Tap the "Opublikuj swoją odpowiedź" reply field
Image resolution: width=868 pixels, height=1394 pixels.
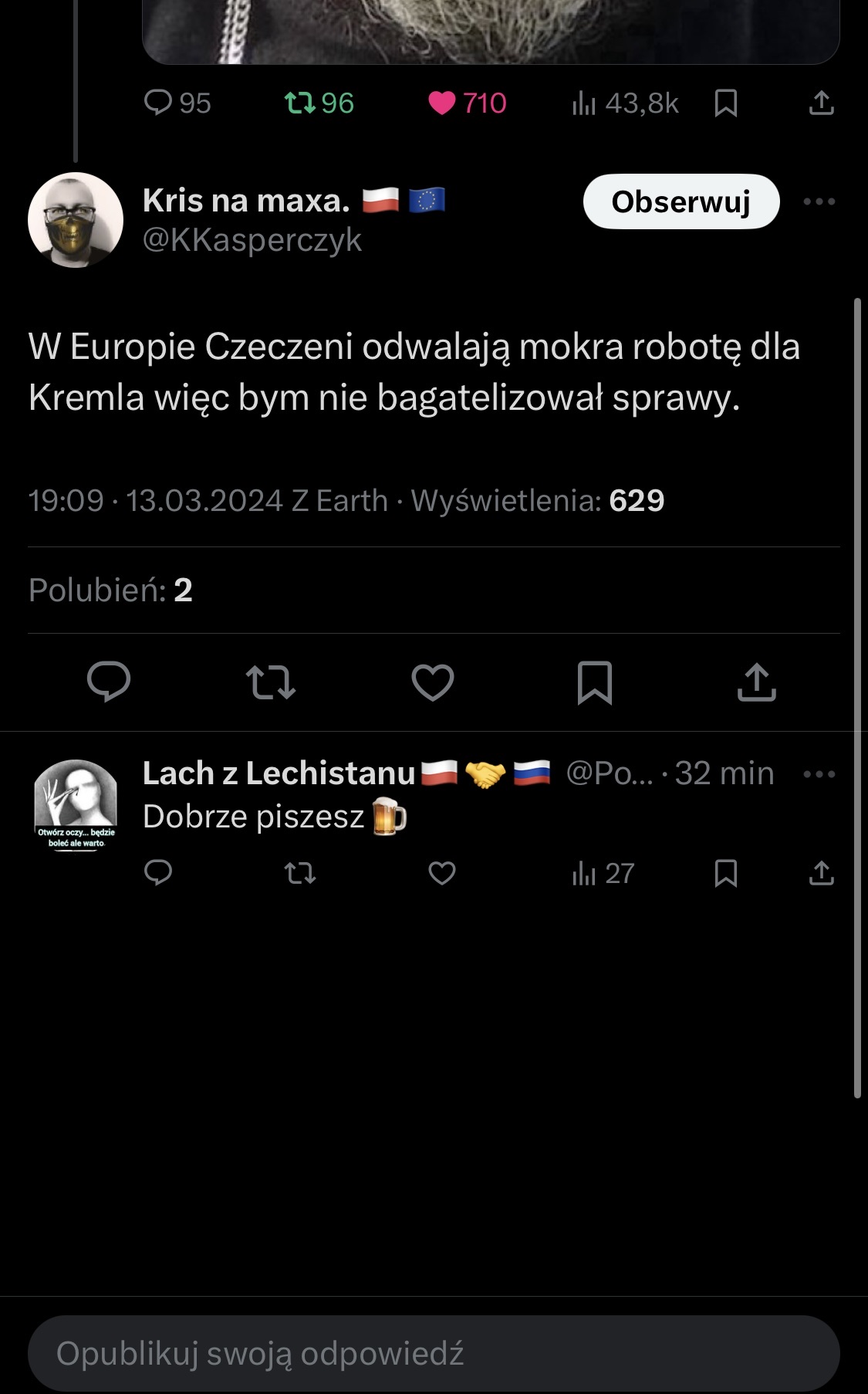point(434,1353)
